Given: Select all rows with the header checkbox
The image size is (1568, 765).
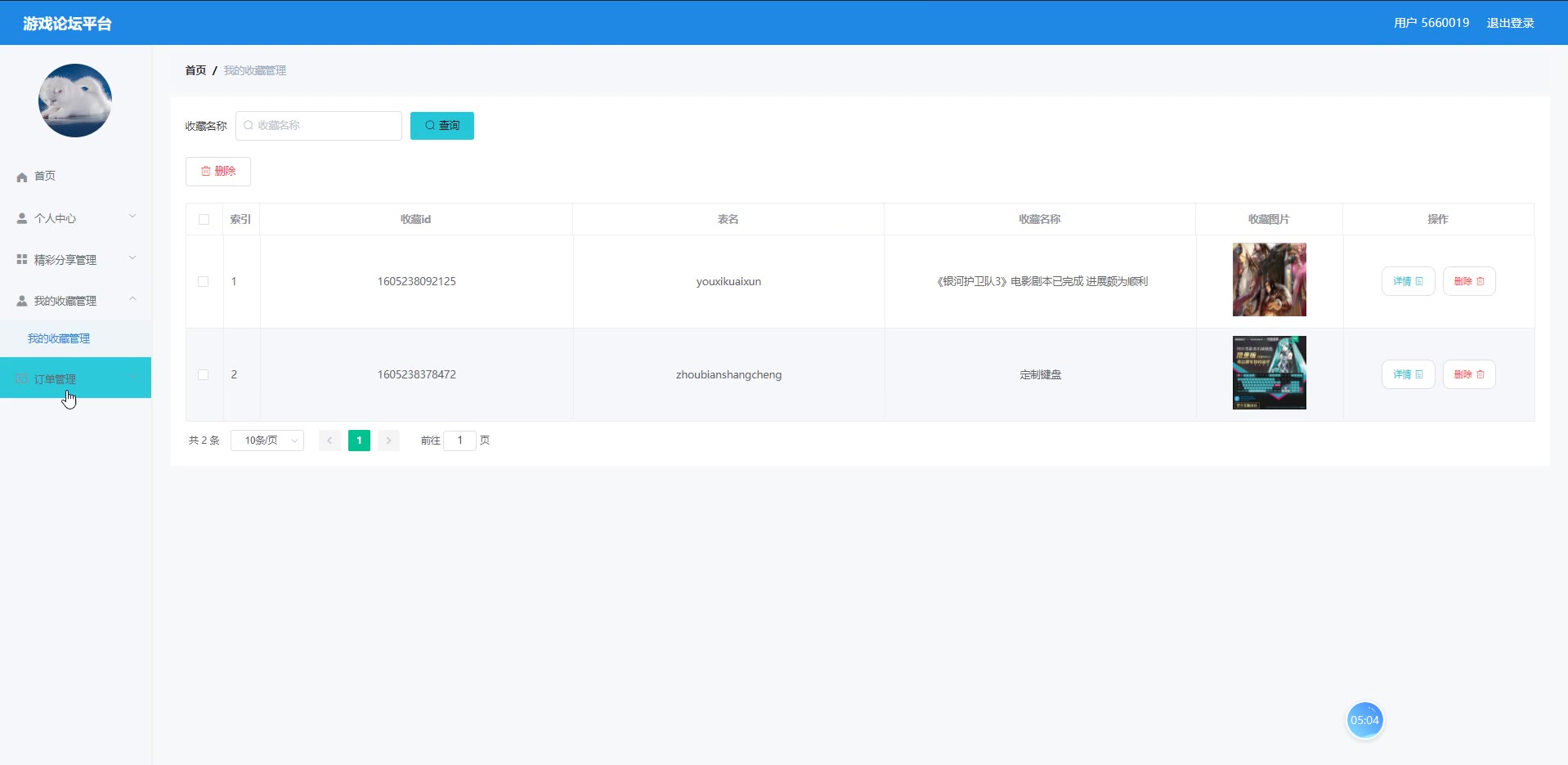Looking at the screenshot, I should pos(204,219).
